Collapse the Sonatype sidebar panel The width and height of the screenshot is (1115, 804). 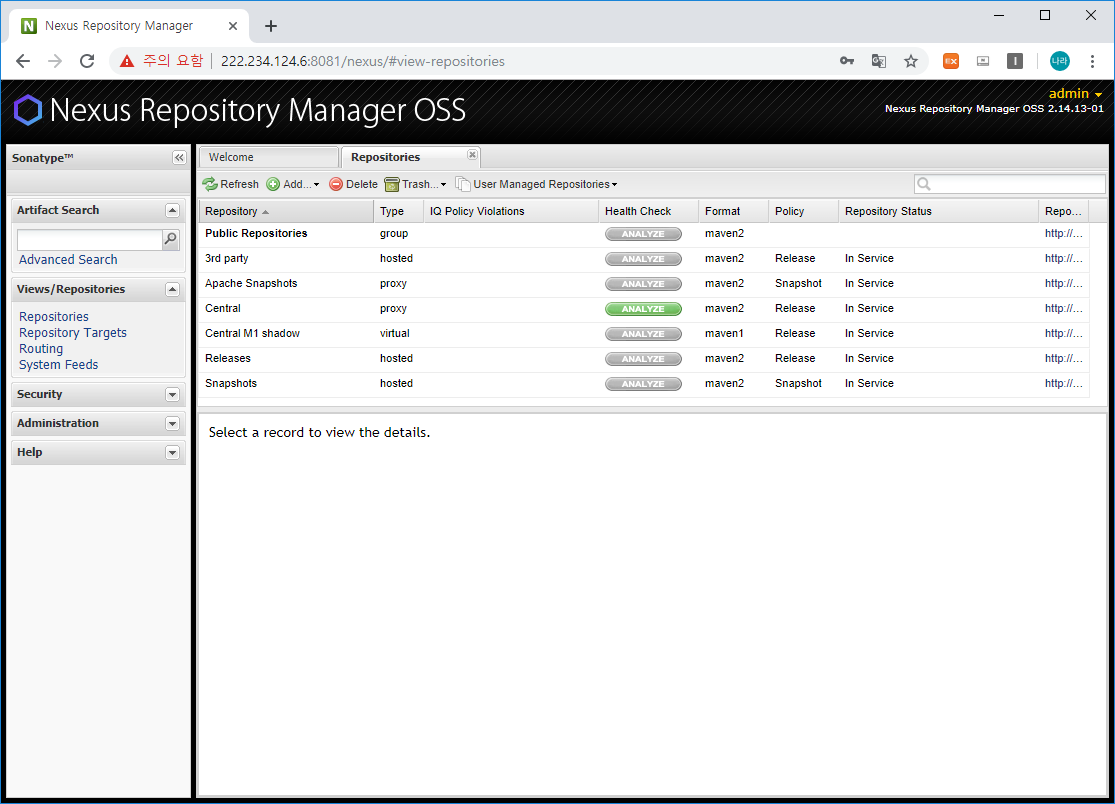click(179, 158)
